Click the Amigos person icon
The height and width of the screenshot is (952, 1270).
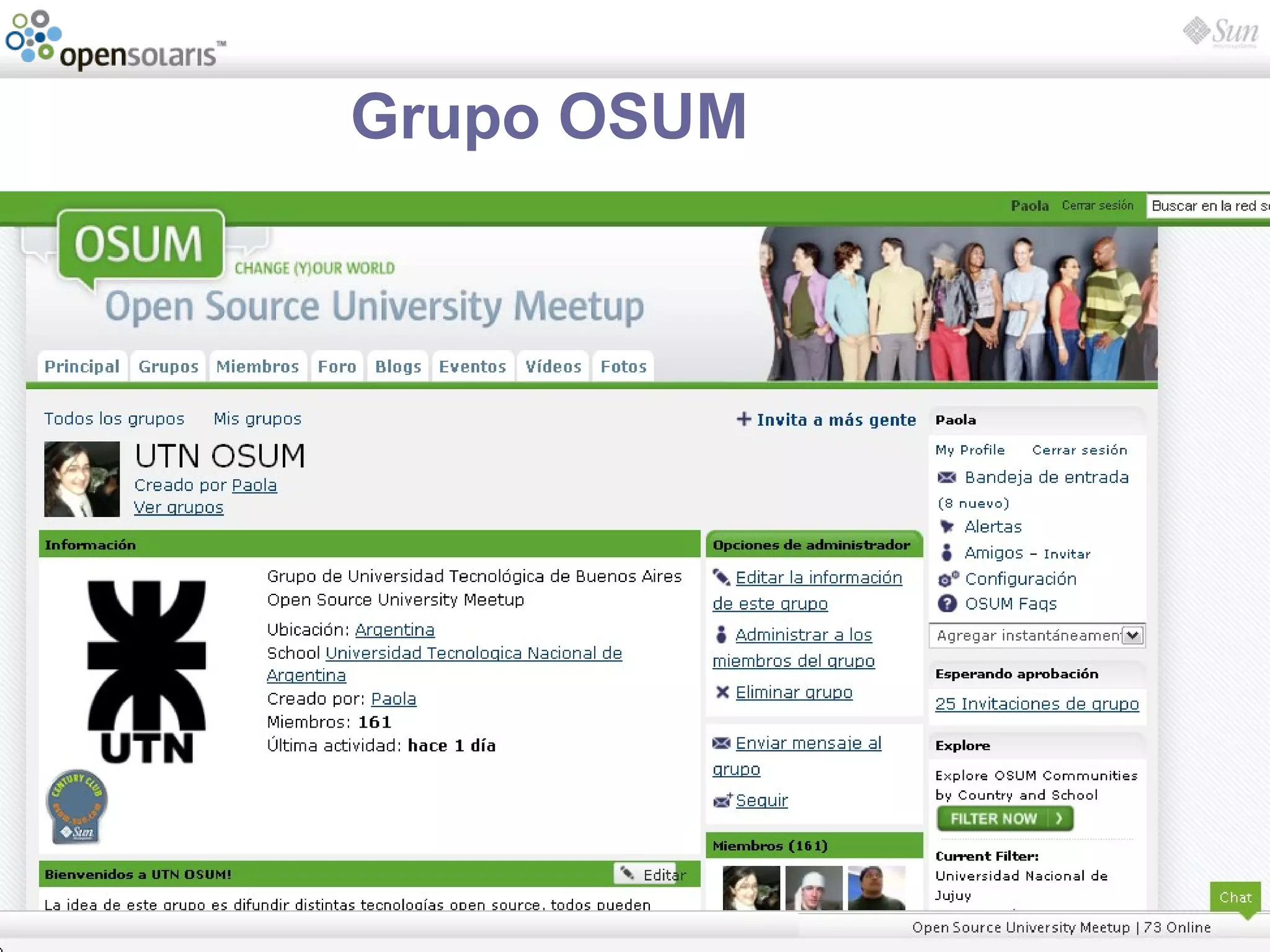946,552
